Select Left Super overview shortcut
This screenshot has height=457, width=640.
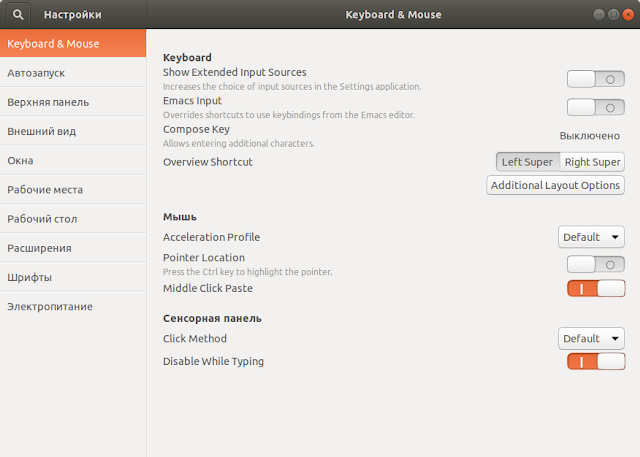coord(527,162)
